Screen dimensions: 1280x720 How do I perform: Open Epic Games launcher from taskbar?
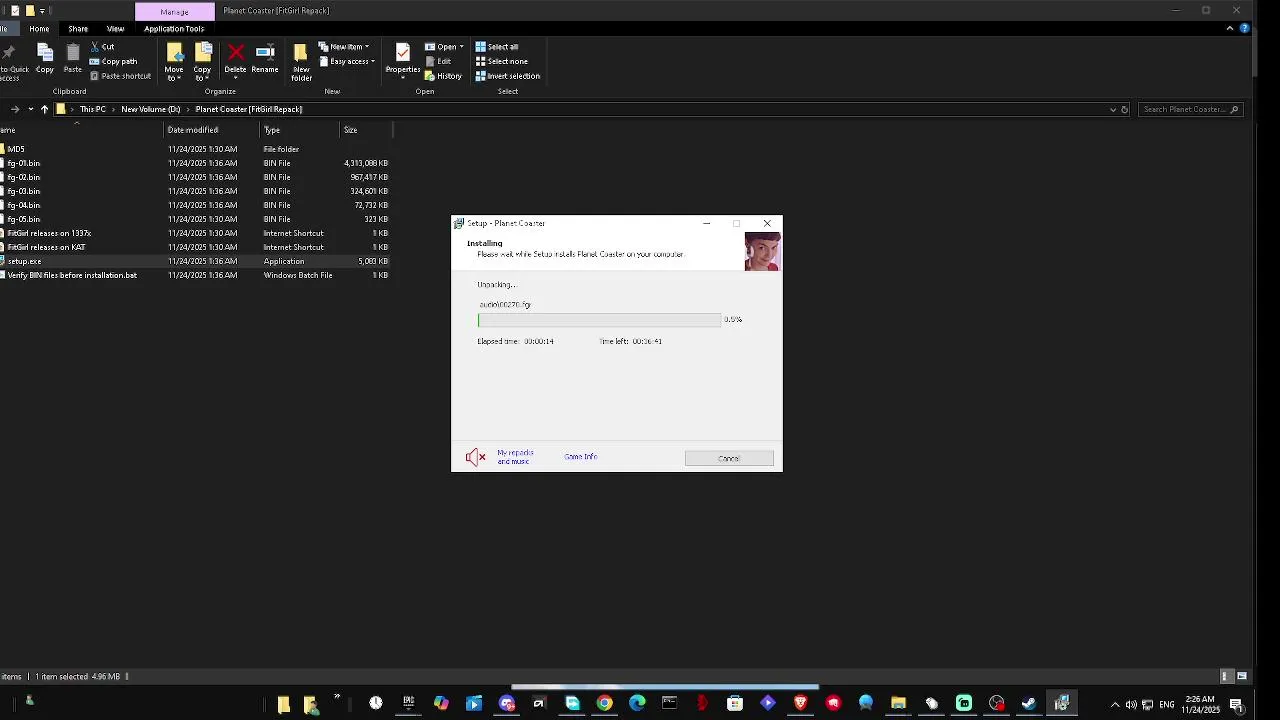click(x=408, y=703)
